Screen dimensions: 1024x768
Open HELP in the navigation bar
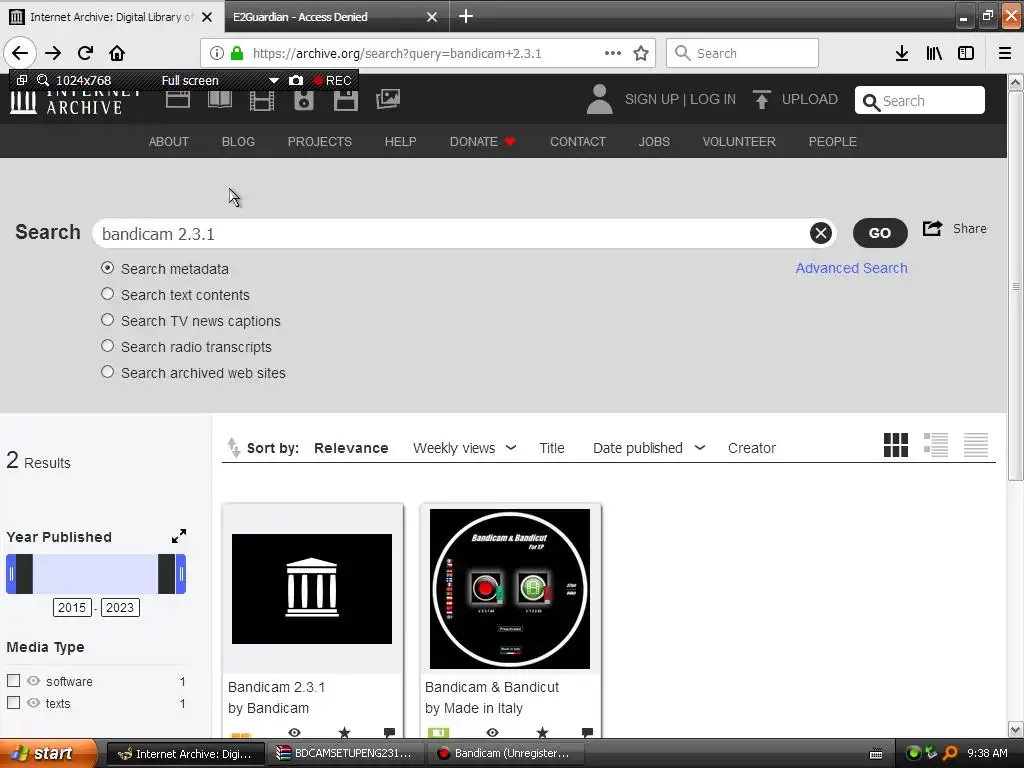point(400,142)
